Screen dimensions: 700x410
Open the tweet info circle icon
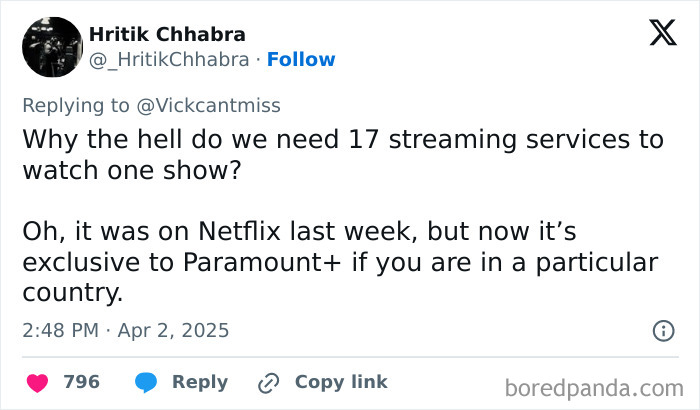[x=662, y=330]
